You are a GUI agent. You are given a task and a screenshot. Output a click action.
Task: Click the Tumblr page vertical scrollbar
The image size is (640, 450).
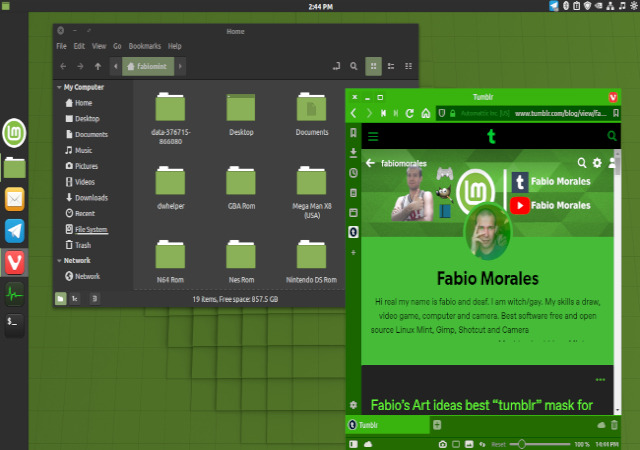[x=617, y=282]
